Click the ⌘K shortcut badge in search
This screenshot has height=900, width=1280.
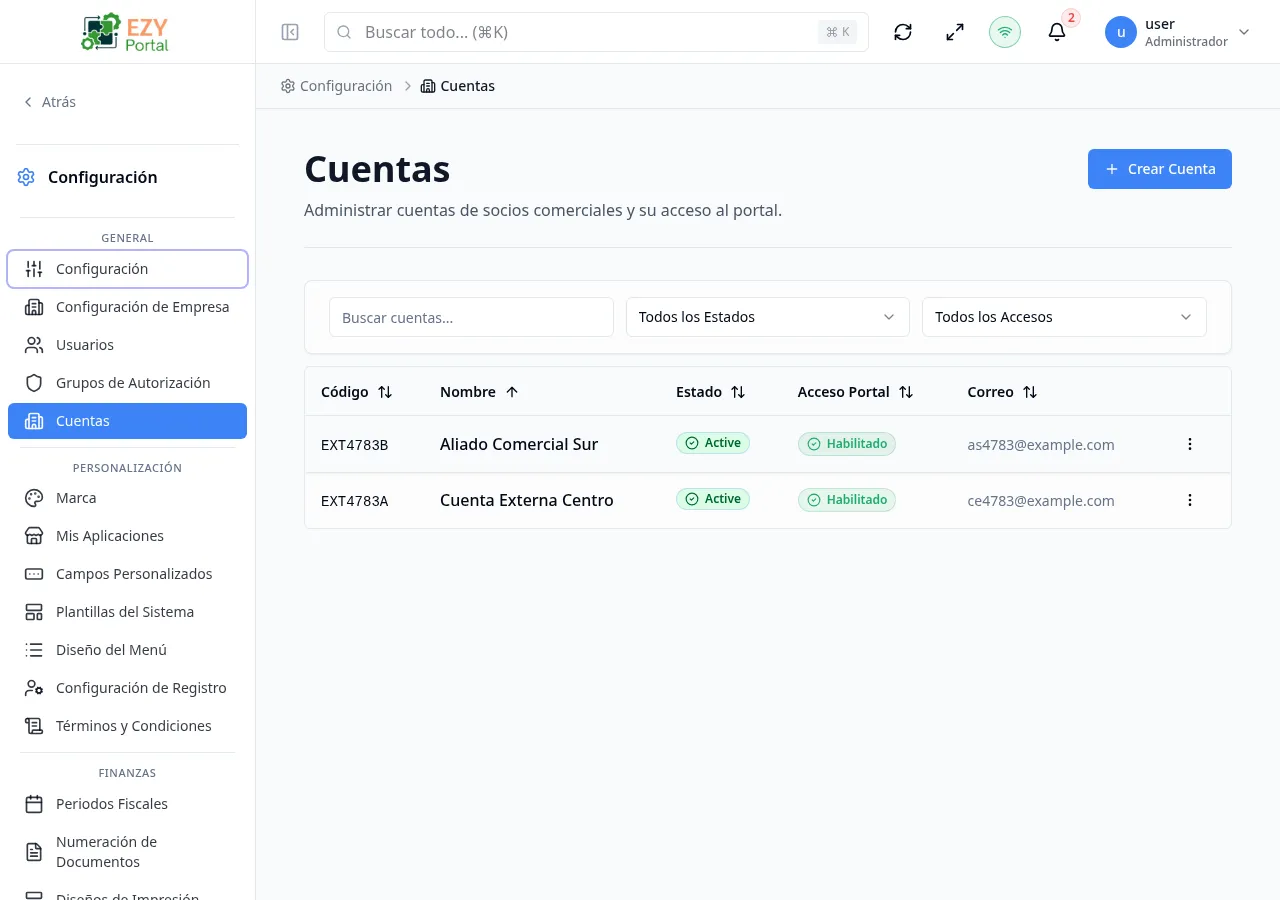[838, 32]
